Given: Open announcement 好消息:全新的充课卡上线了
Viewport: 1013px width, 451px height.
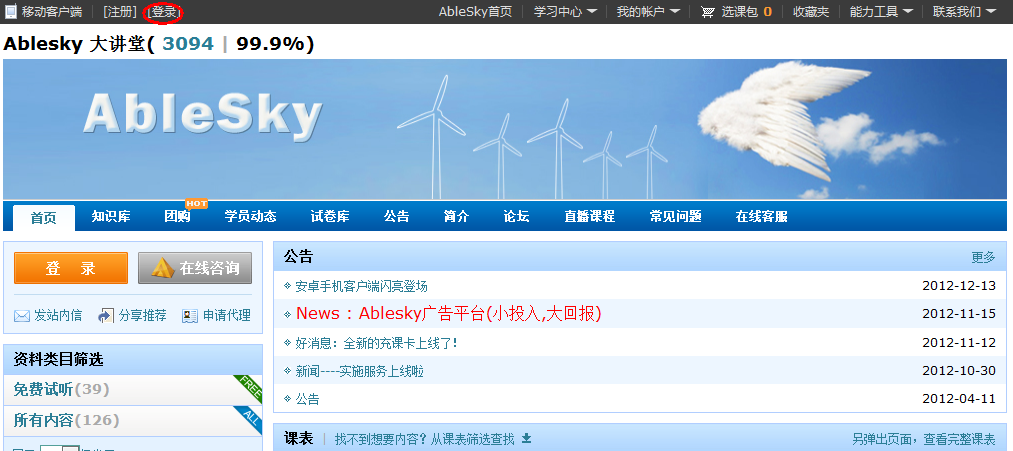Looking at the screenshot, I should (x=376, y=342).
